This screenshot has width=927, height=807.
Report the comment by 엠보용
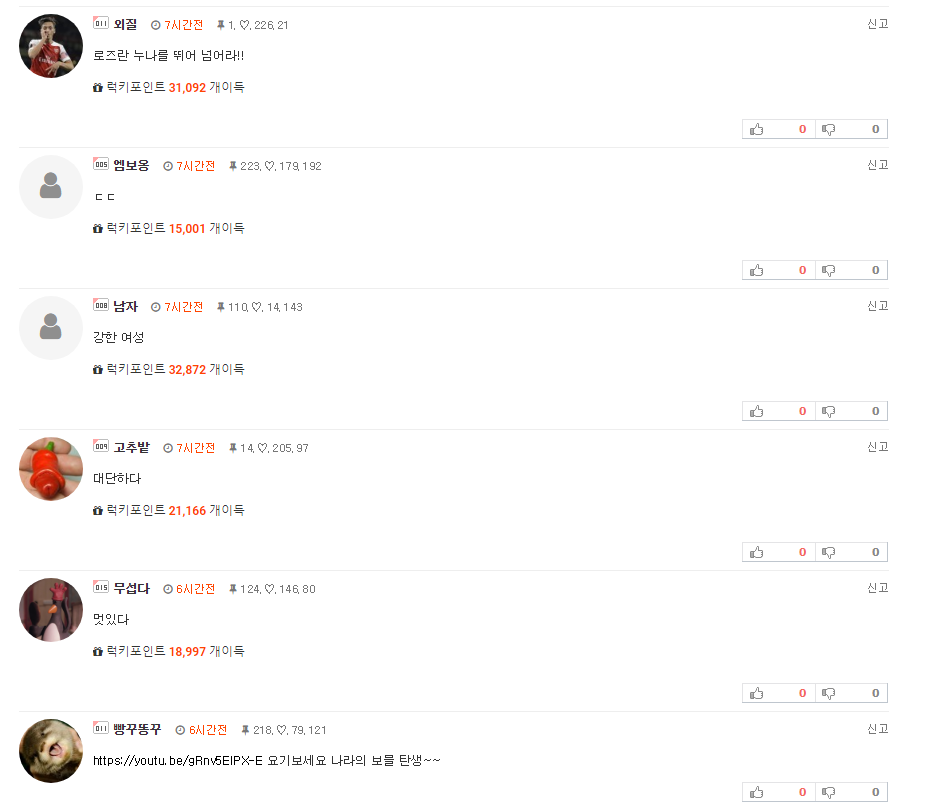(x=877, y=165)
